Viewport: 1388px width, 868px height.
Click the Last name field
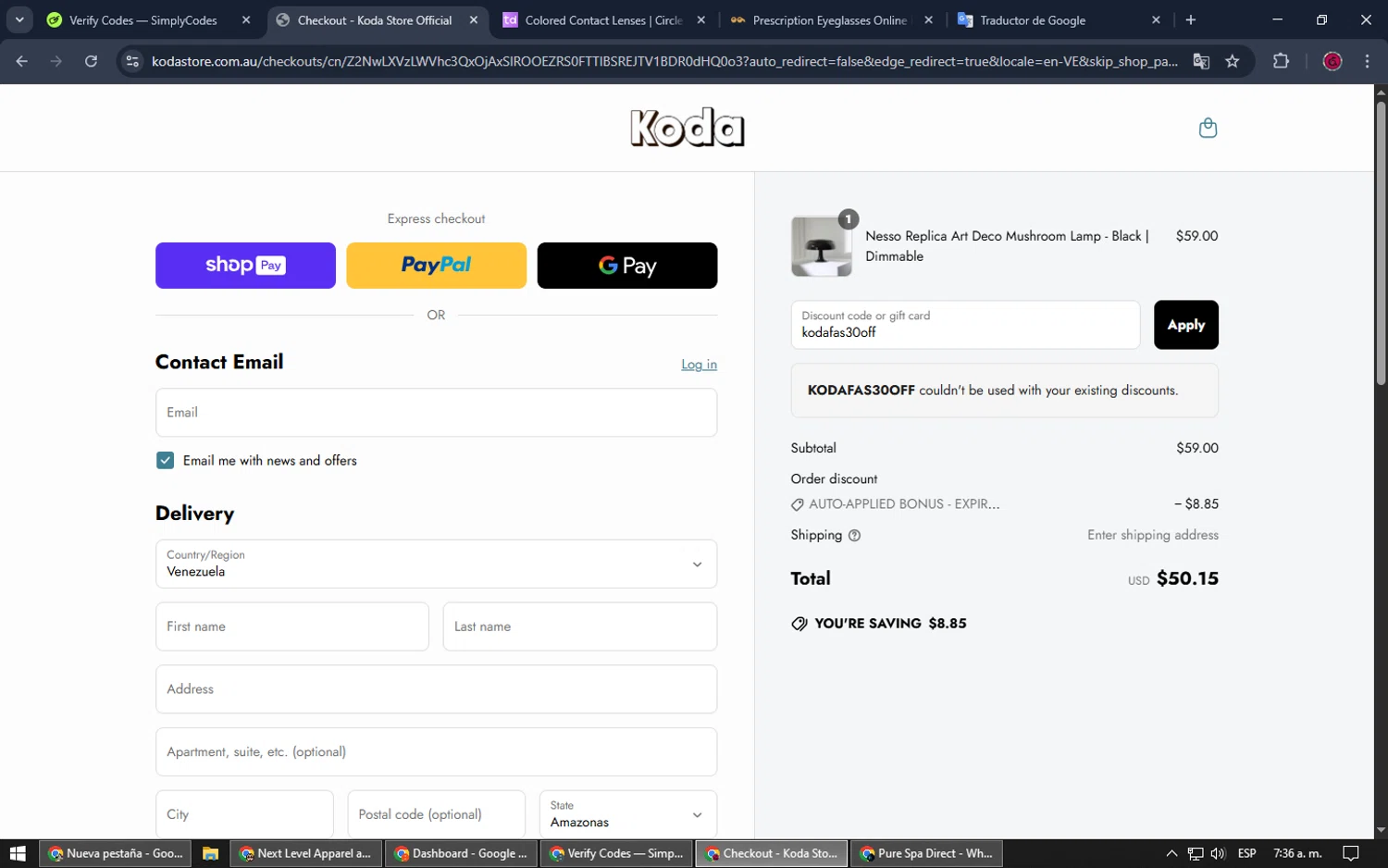point(579,626)
